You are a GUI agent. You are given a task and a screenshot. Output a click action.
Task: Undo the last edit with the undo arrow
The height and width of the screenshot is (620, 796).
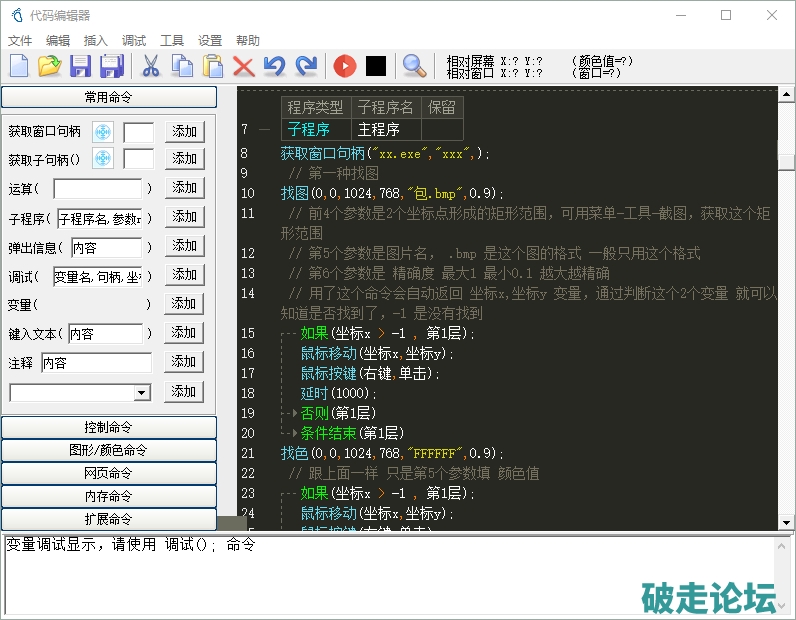274,67
